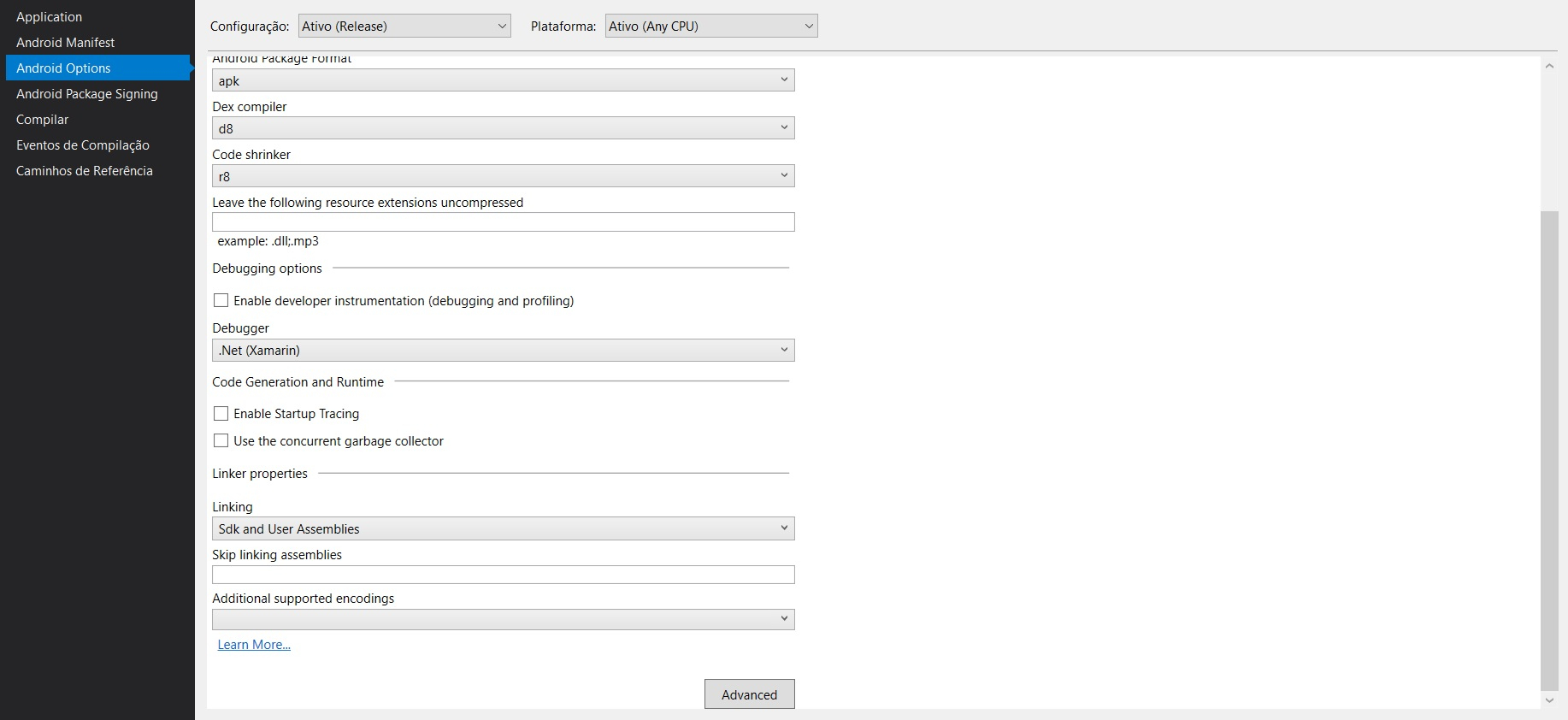Click the vertical scrollbar thumb
1568x720 pixels.
click(1549, 451)
